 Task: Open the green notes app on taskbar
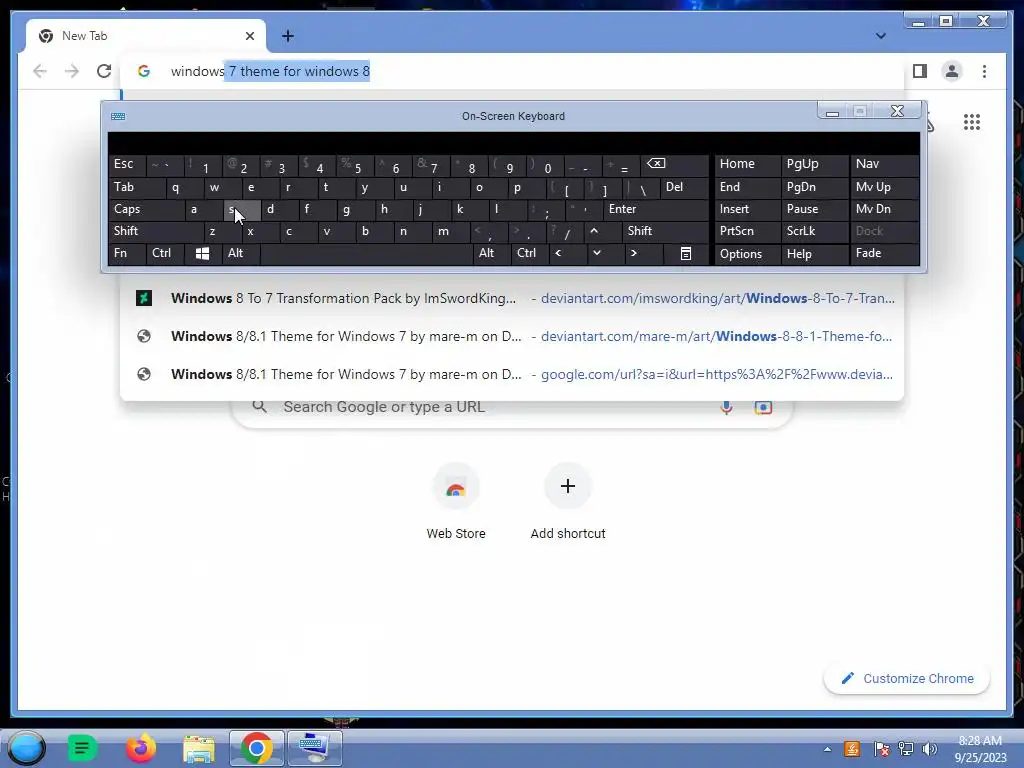coord(82,748)
